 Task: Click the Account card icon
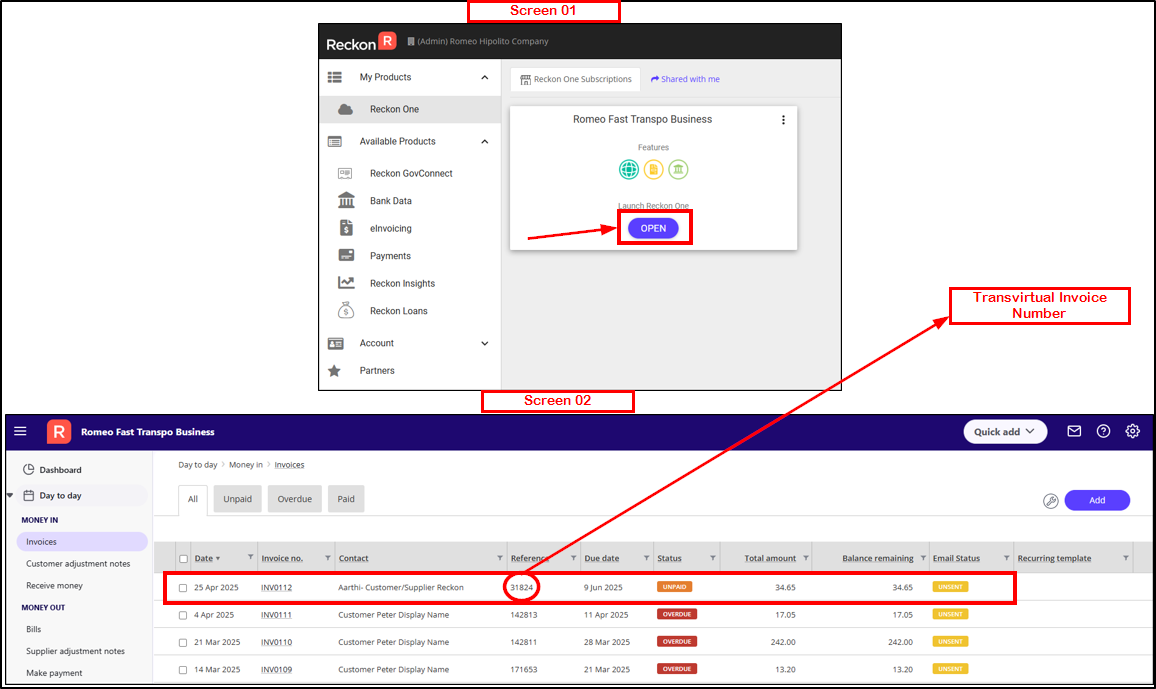(335, 343)
